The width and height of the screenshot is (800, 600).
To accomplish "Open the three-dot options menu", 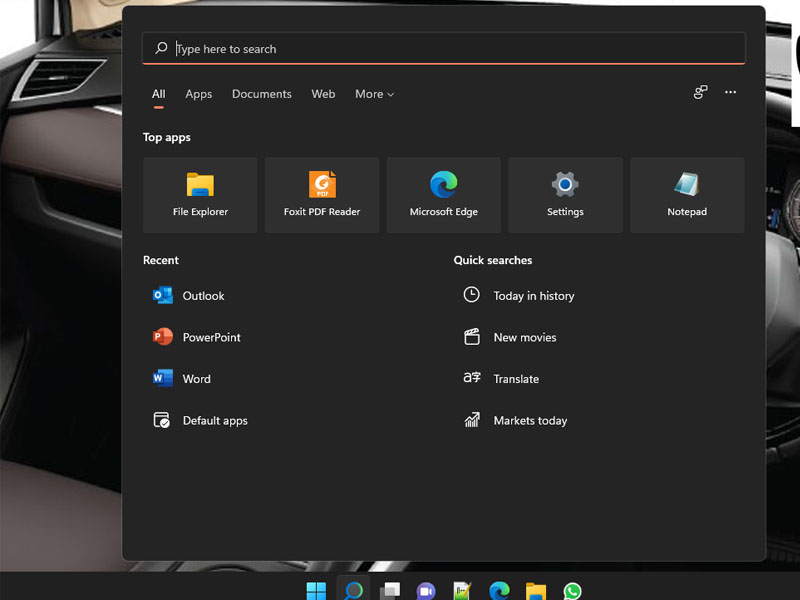I will 731,92.
